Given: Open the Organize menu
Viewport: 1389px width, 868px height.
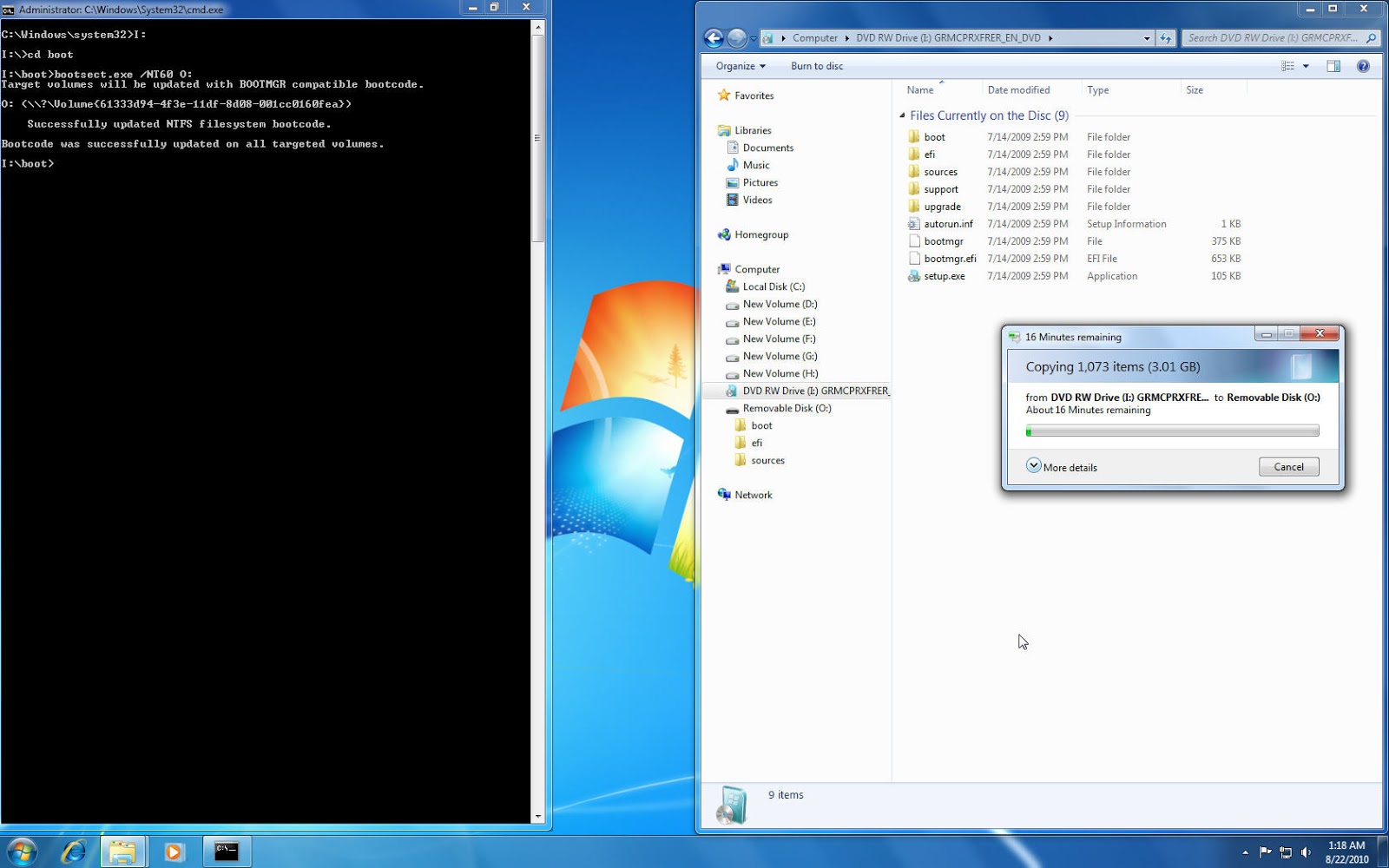Looking at the screenshot, I should tap(741, 66).
